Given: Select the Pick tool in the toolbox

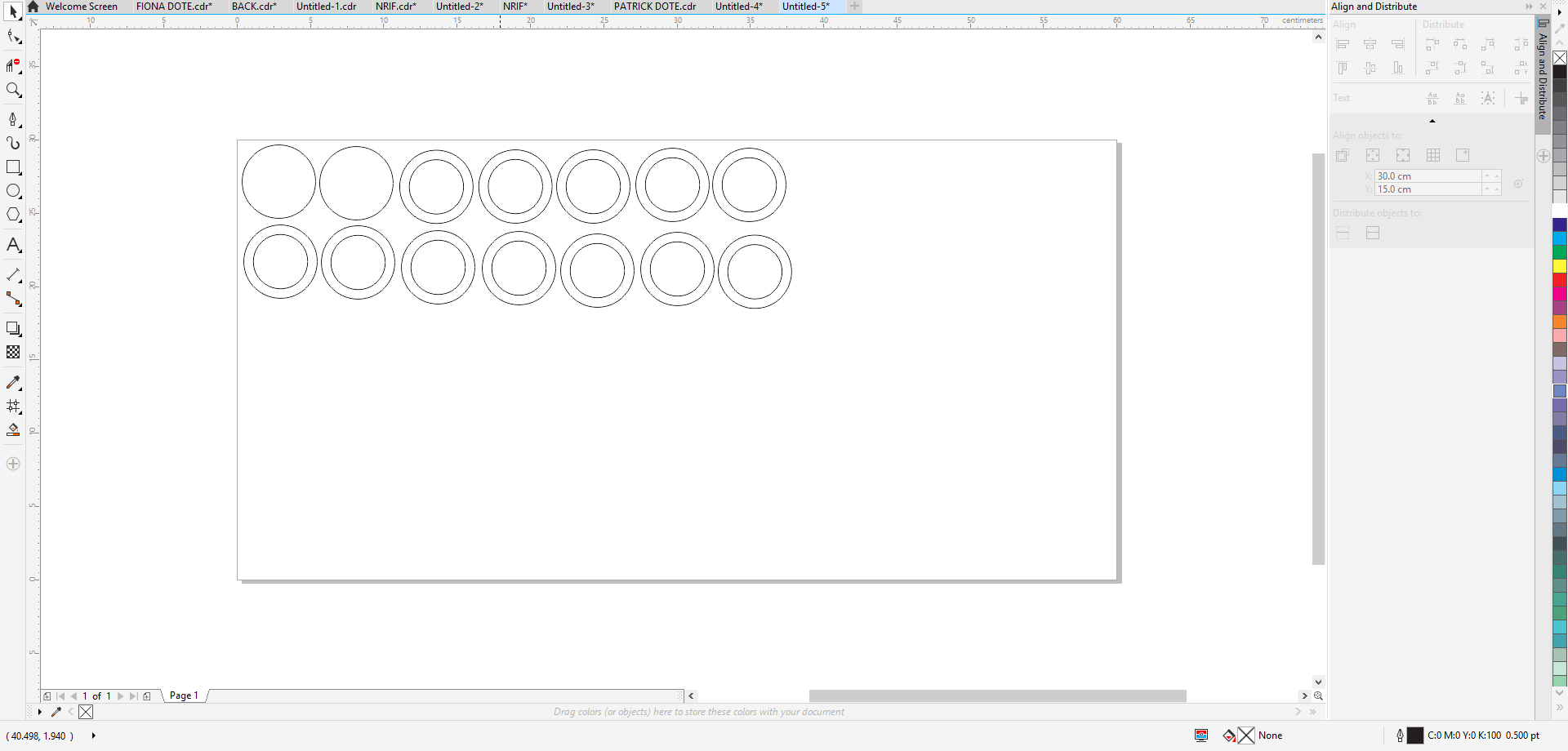Looking at the screenshot, I should [13, 11].
